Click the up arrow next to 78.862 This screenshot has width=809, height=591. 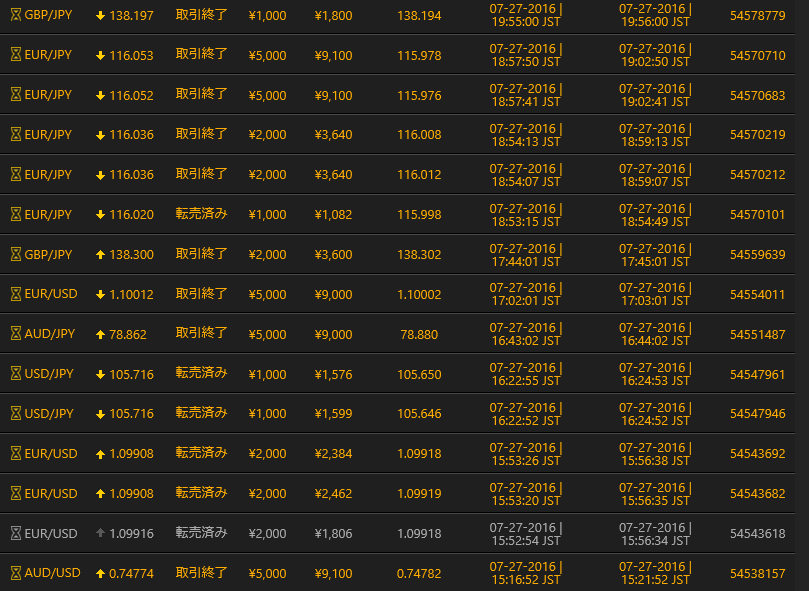(100, 334)
